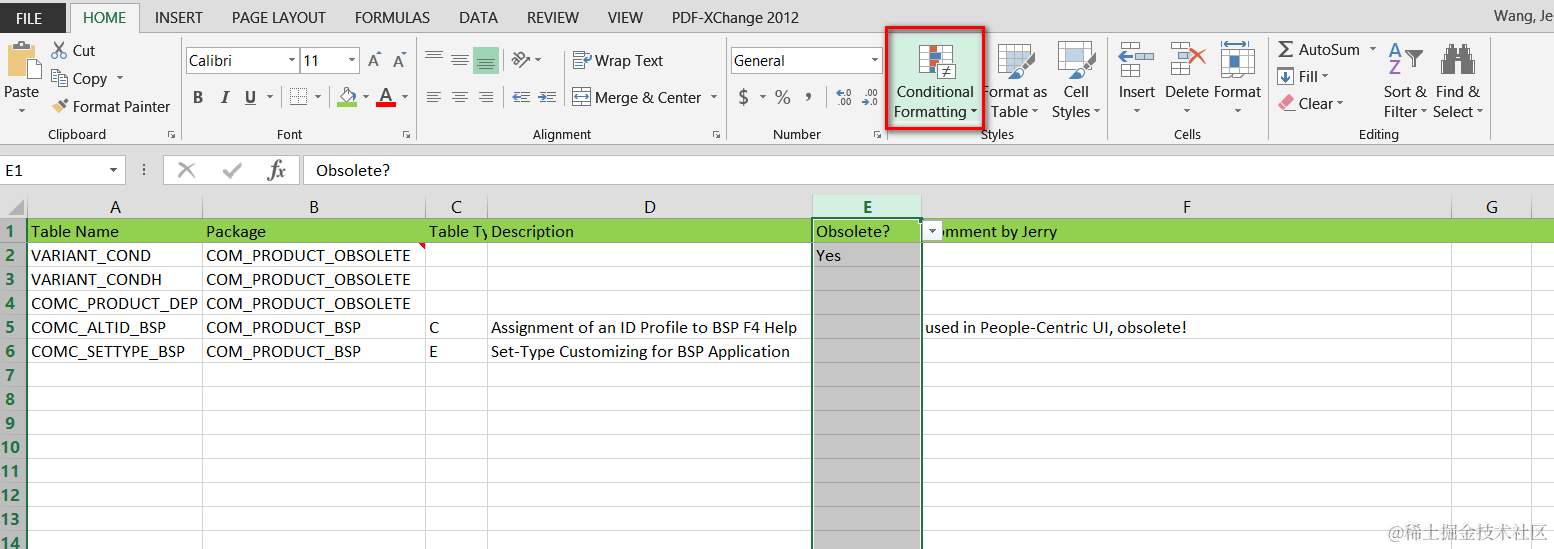
Task: Click the Copy icon
Action: (x=60, y=78)
